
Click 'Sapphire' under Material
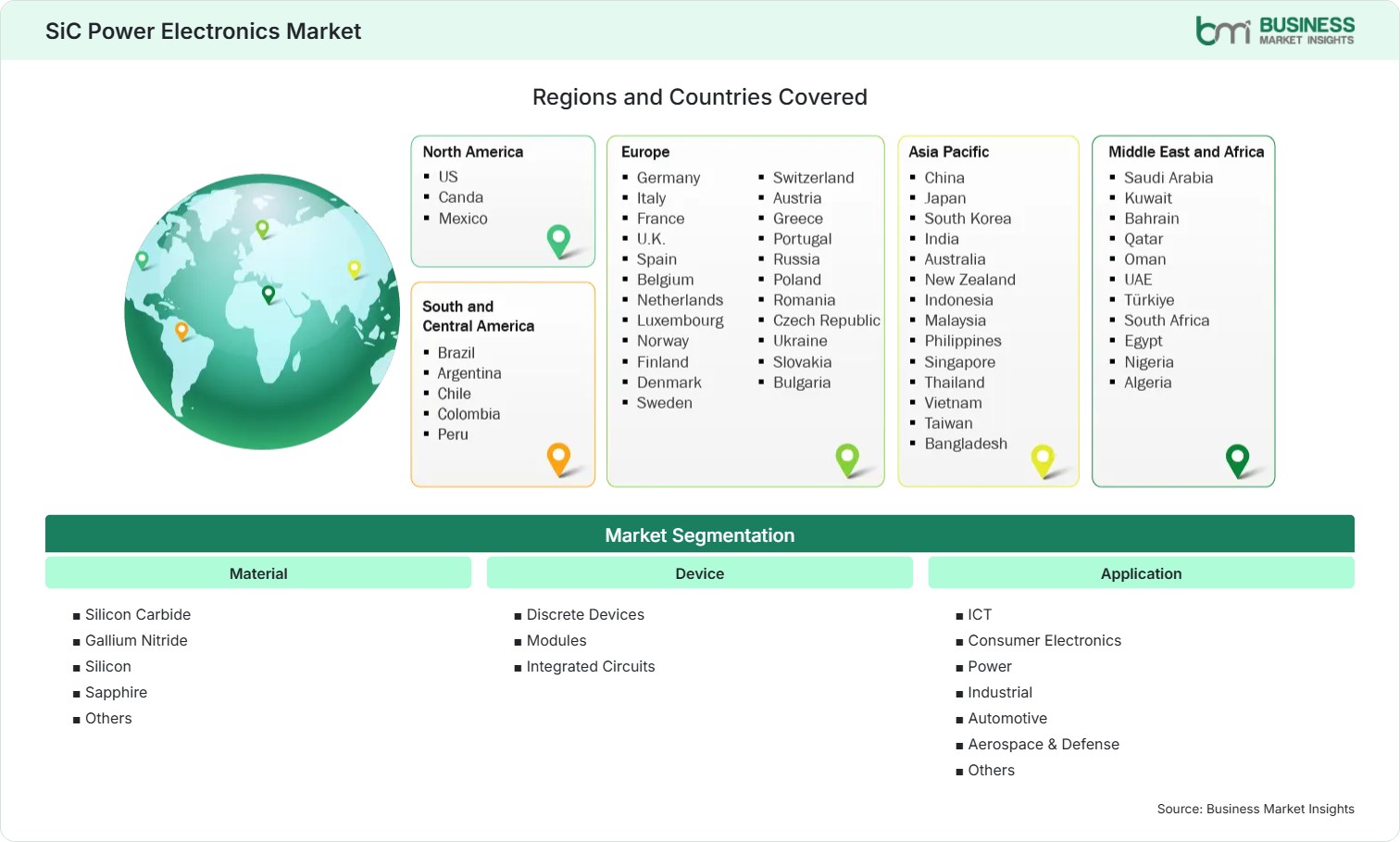coord(116,692)
